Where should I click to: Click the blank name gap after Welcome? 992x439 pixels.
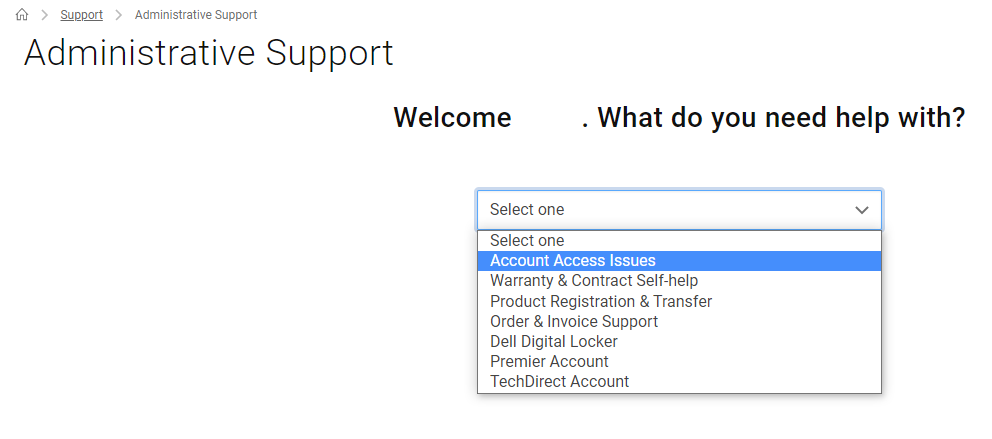click(x=547, y=118)
